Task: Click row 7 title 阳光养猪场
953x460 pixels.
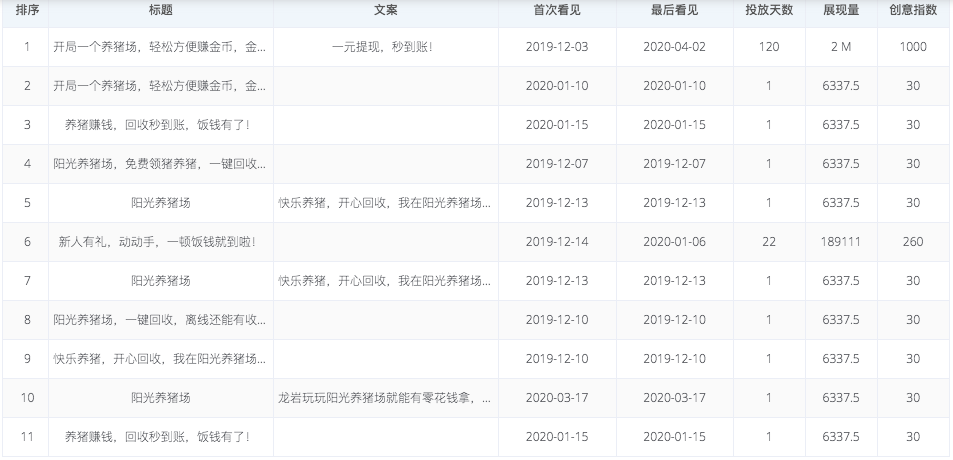Action: 160,280
